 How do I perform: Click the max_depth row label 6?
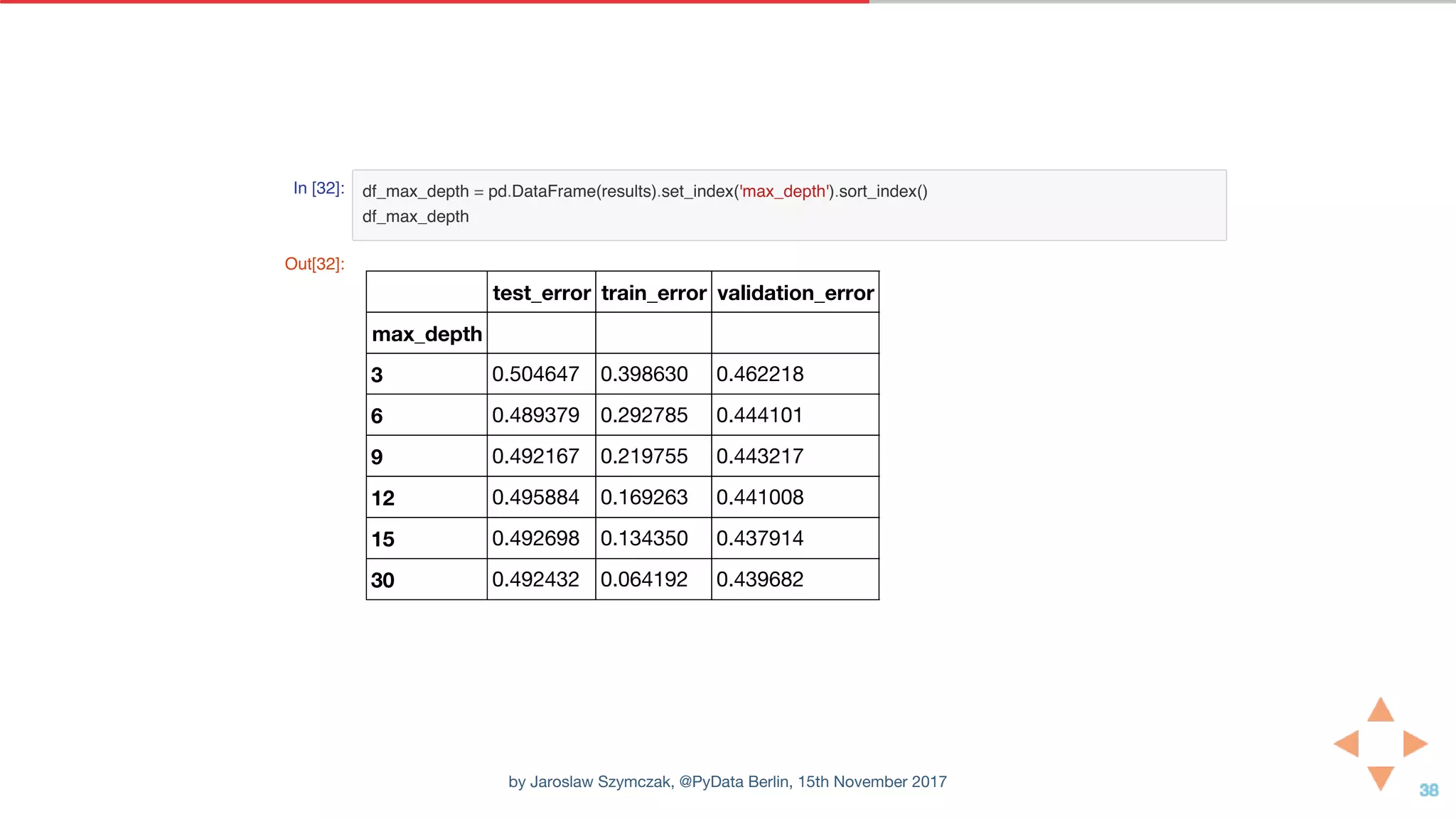pyautogui.click(x=377, y=416)
